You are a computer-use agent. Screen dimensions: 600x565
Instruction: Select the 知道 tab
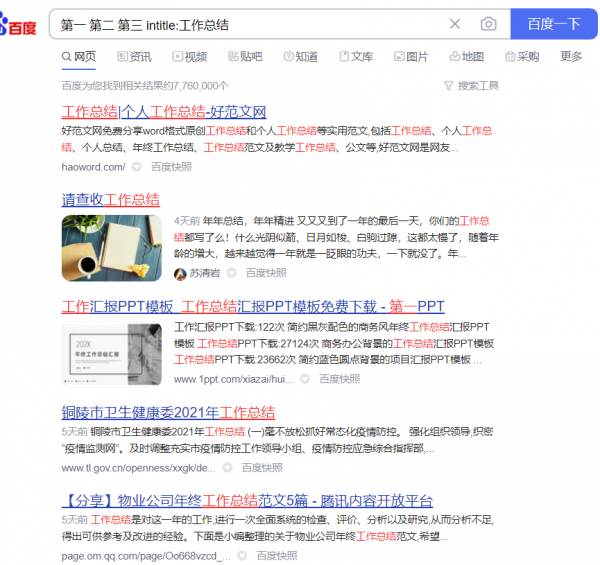pyautogui.click(x=300, y=57)
